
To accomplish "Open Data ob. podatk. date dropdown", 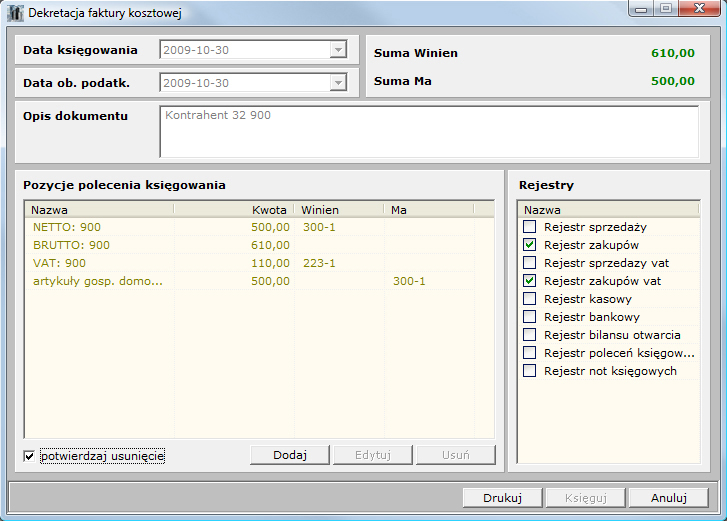I will click(338, 83).
